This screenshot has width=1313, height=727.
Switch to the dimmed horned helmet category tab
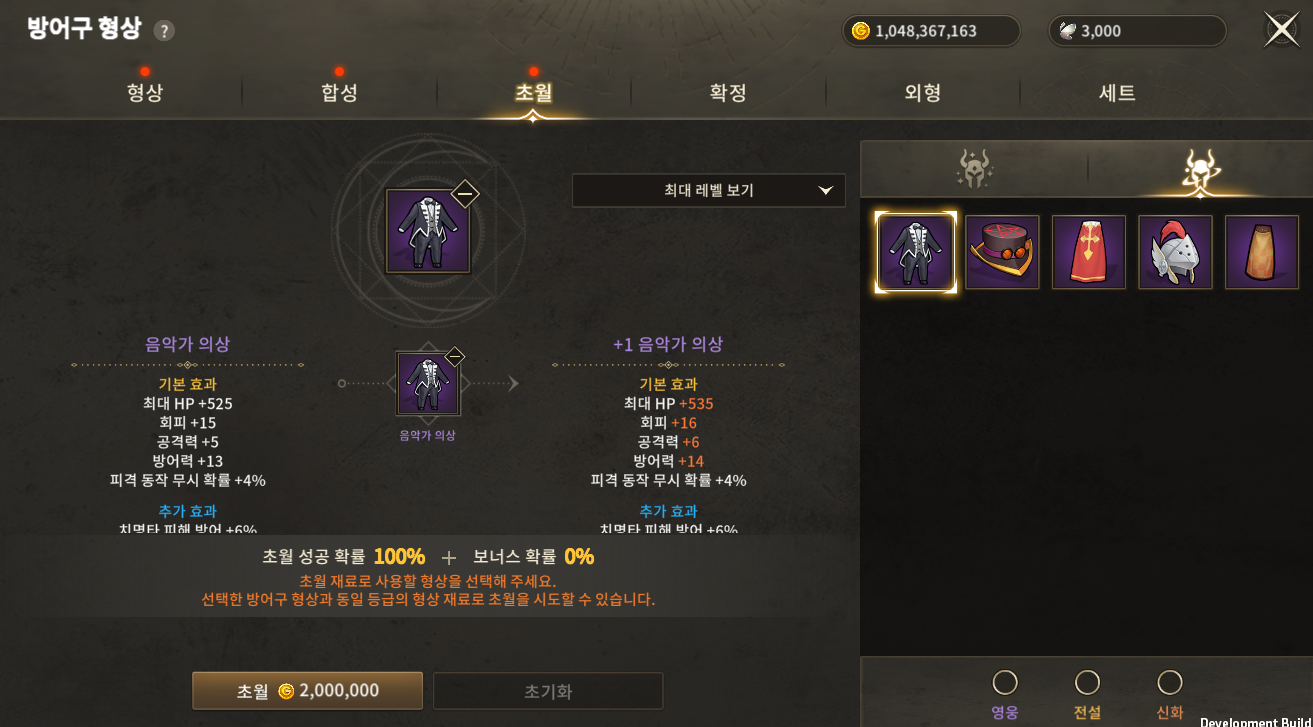974,169
